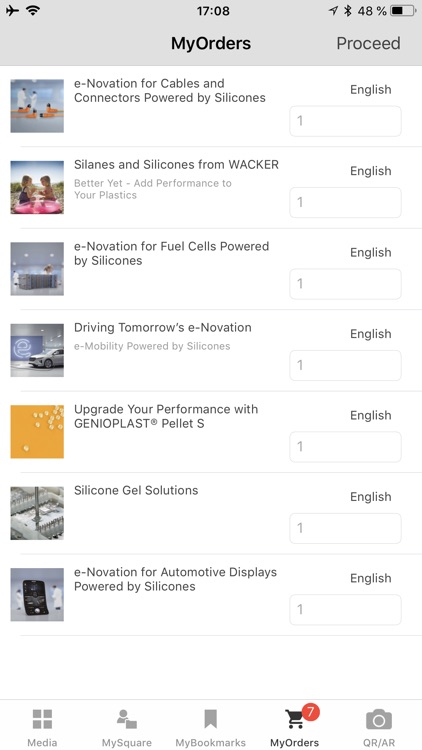Open the QR/AR camera icon
This screenshot has height=750, width=422.
point(379,719)
